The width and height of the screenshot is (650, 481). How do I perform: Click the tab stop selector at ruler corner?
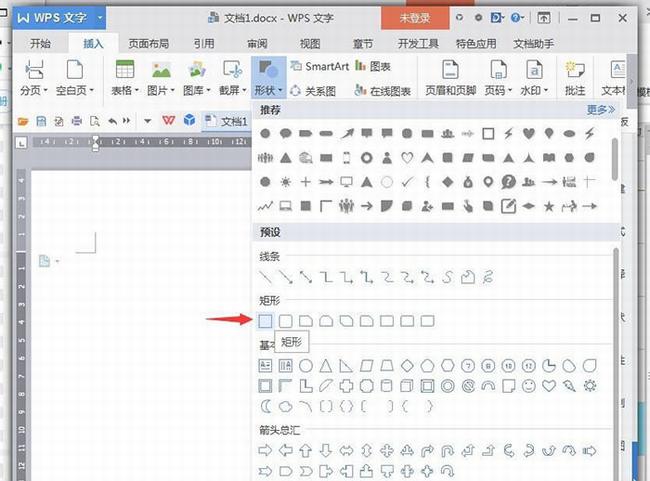pyautogui.click(x=21, y=143)
